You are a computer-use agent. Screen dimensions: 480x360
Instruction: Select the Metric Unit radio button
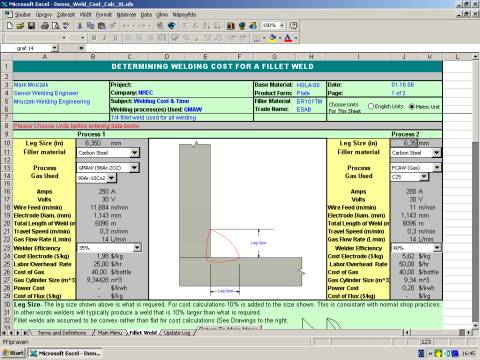pos(412,107)
